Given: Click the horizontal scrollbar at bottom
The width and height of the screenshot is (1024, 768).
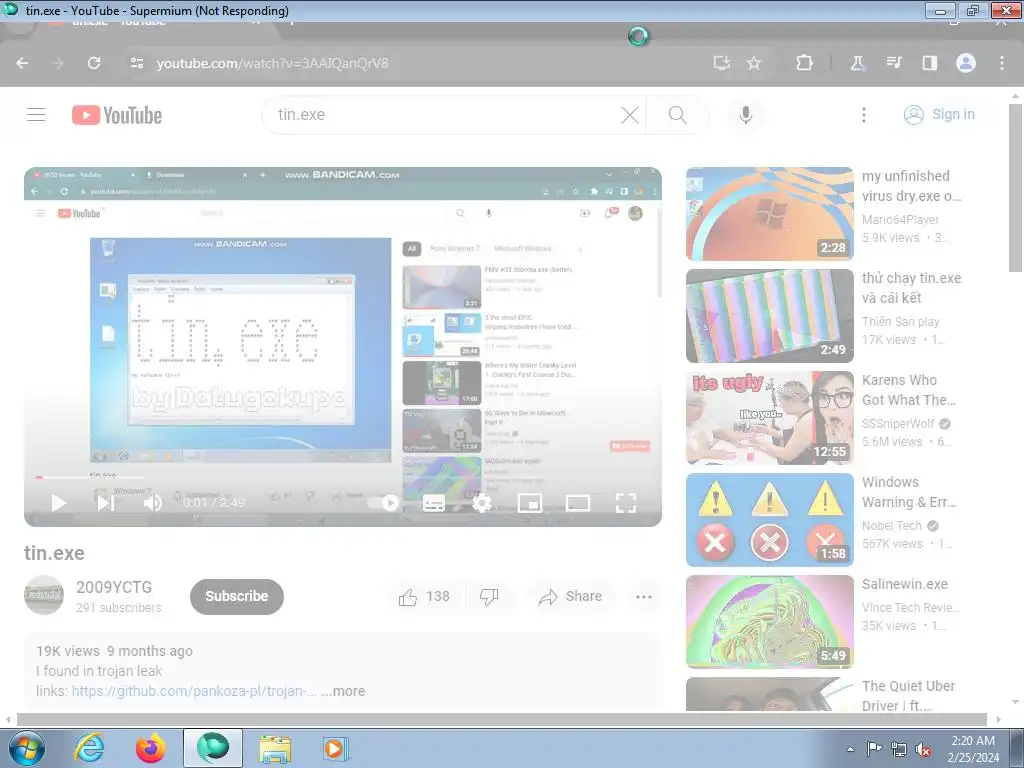Looking at the screenshot, I should [502, 720].
